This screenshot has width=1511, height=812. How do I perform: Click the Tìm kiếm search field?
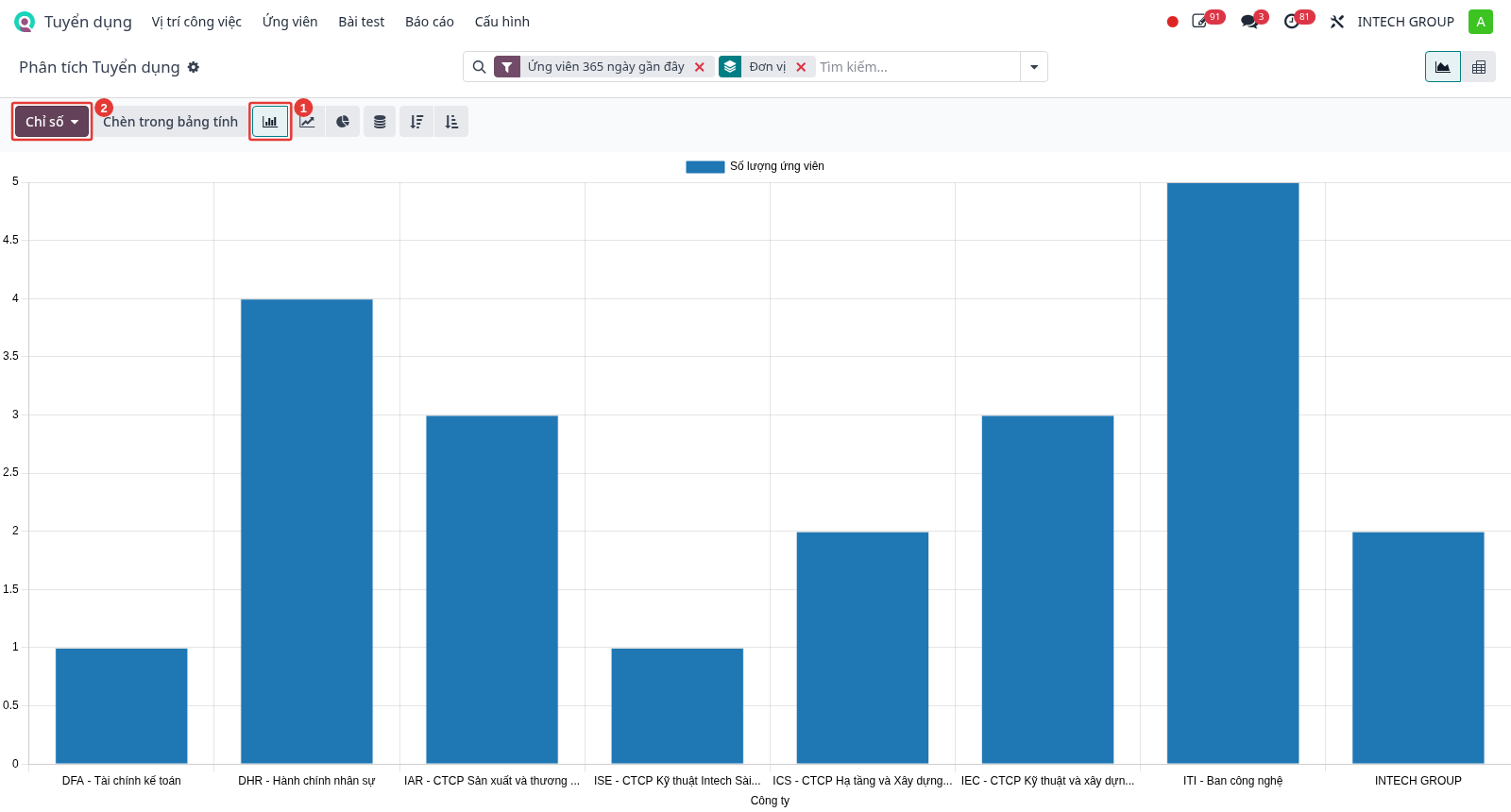click(916, 67)
